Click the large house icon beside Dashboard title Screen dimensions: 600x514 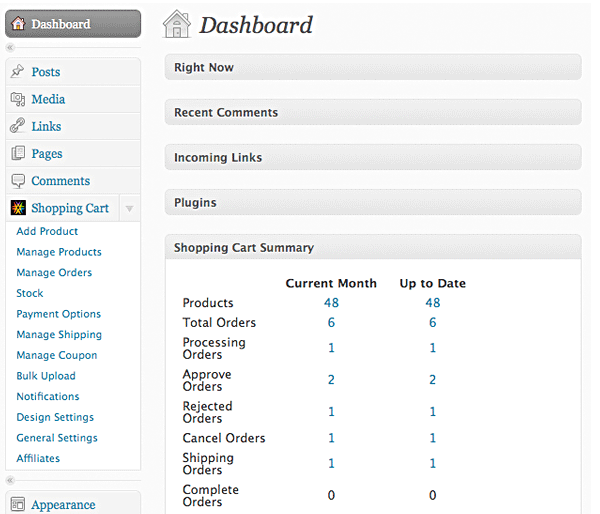176,24
